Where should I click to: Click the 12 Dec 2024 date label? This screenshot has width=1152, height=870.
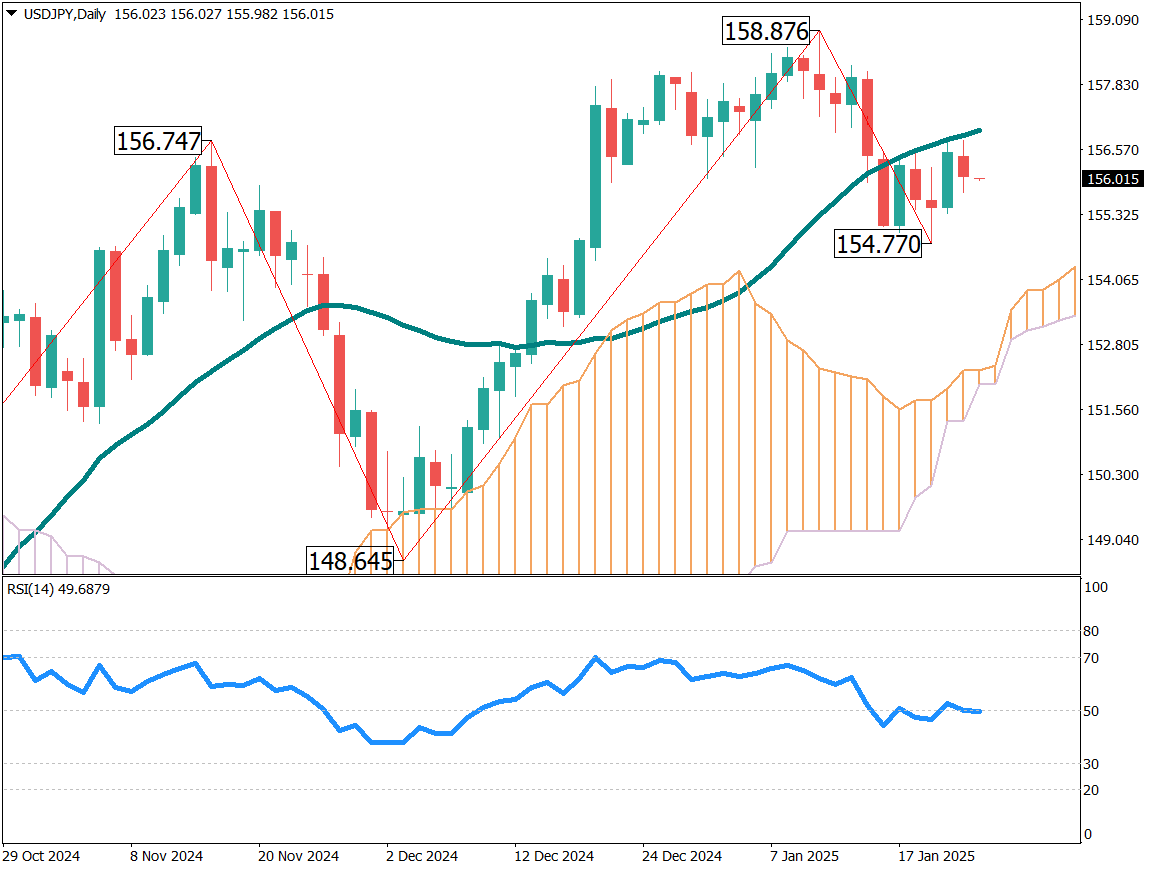[x=553, y=856]
